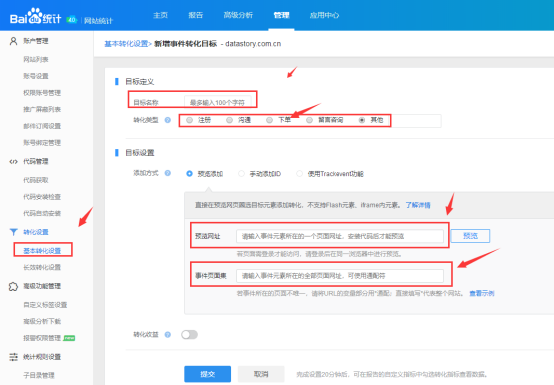Open 账号绑定管理 in the sidebar
The image size is (554, 385).
click(x=42, y=143)
